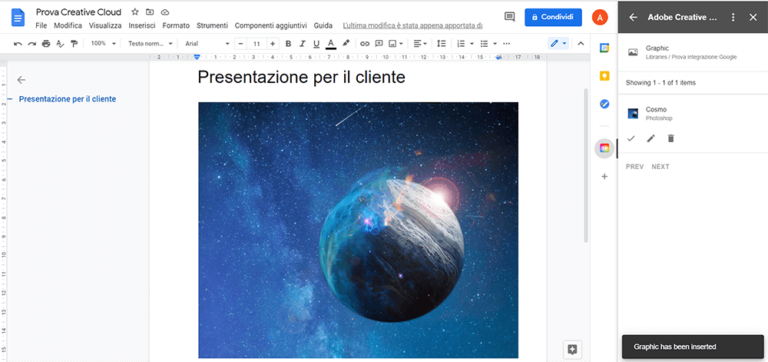Open the Graphic library category row
The width and height of the screenshot is (768, 362).
pyautogui.click(x=693, y=52)
